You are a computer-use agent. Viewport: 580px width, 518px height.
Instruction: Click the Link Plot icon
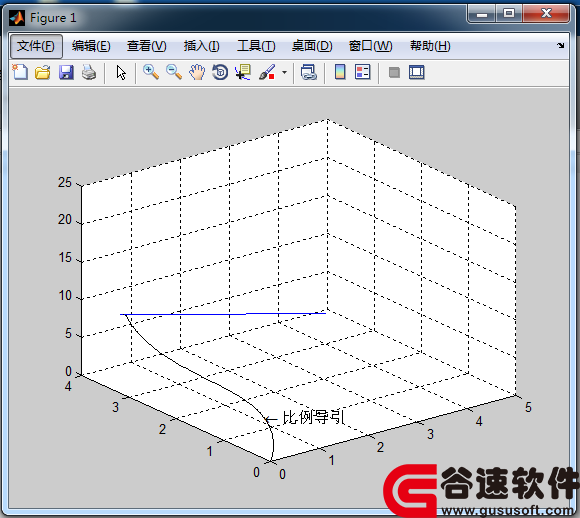click(x=308, y=72)
